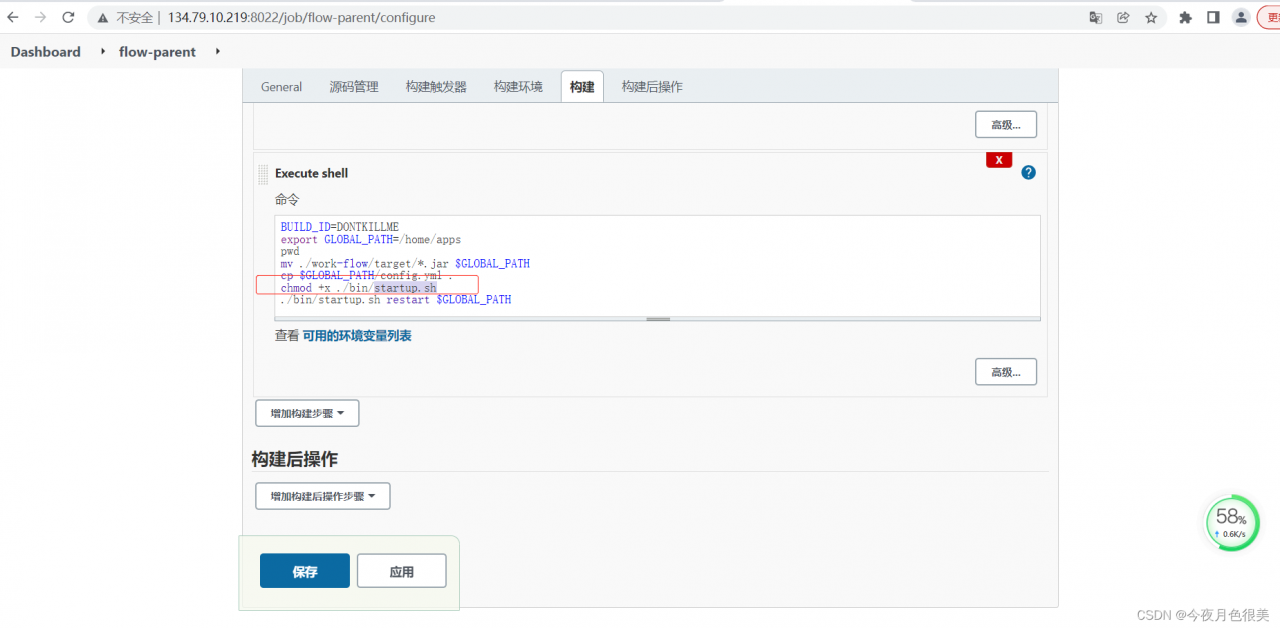
Task: Switch to the 构建后操作 tab
Action: (x=652, y=87)
